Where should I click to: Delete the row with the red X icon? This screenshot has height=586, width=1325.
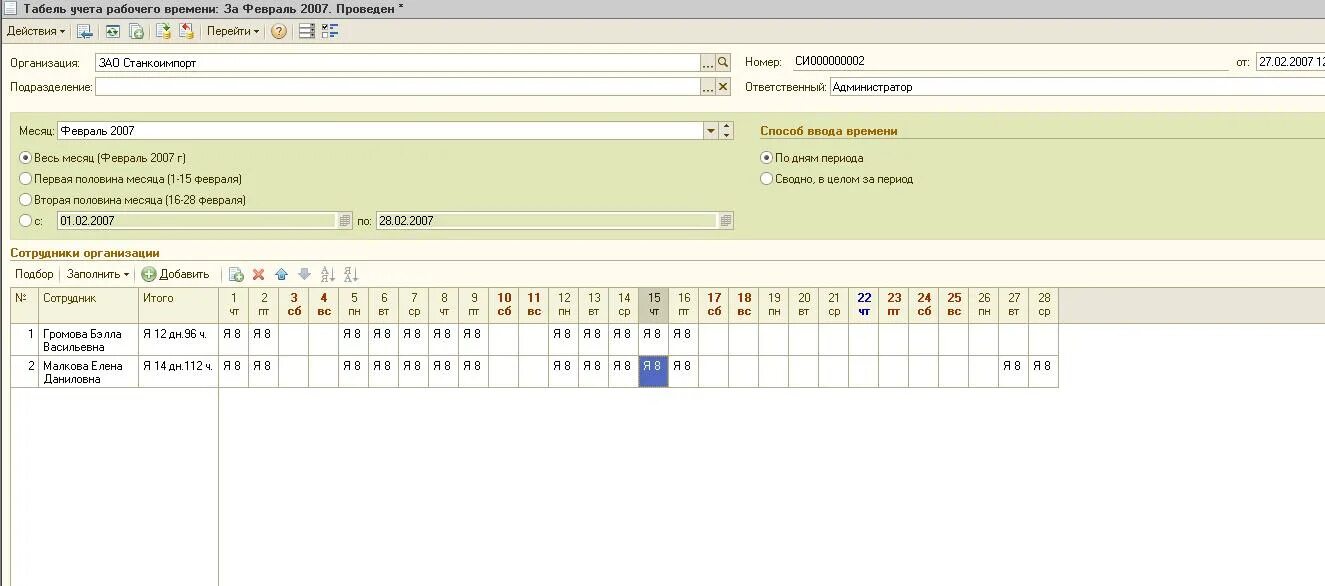point(258,274)
